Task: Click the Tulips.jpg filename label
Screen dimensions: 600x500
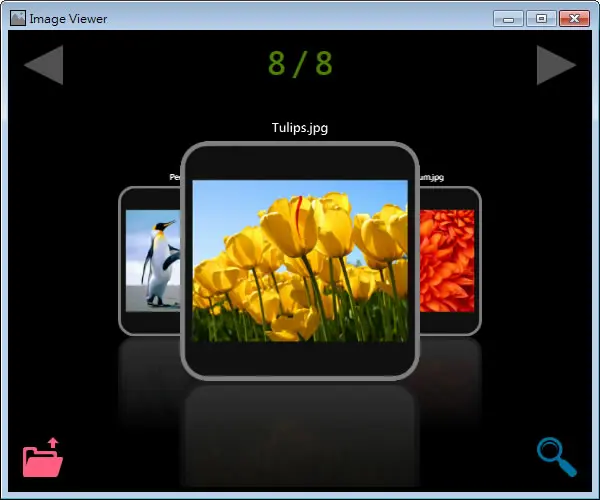Action: 300,128
